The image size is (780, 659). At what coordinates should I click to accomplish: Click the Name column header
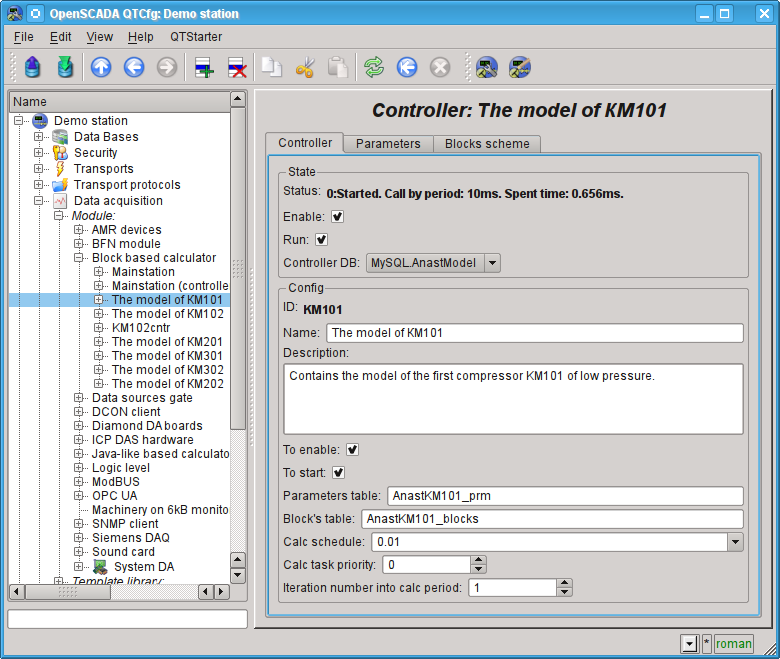(120, 101)
